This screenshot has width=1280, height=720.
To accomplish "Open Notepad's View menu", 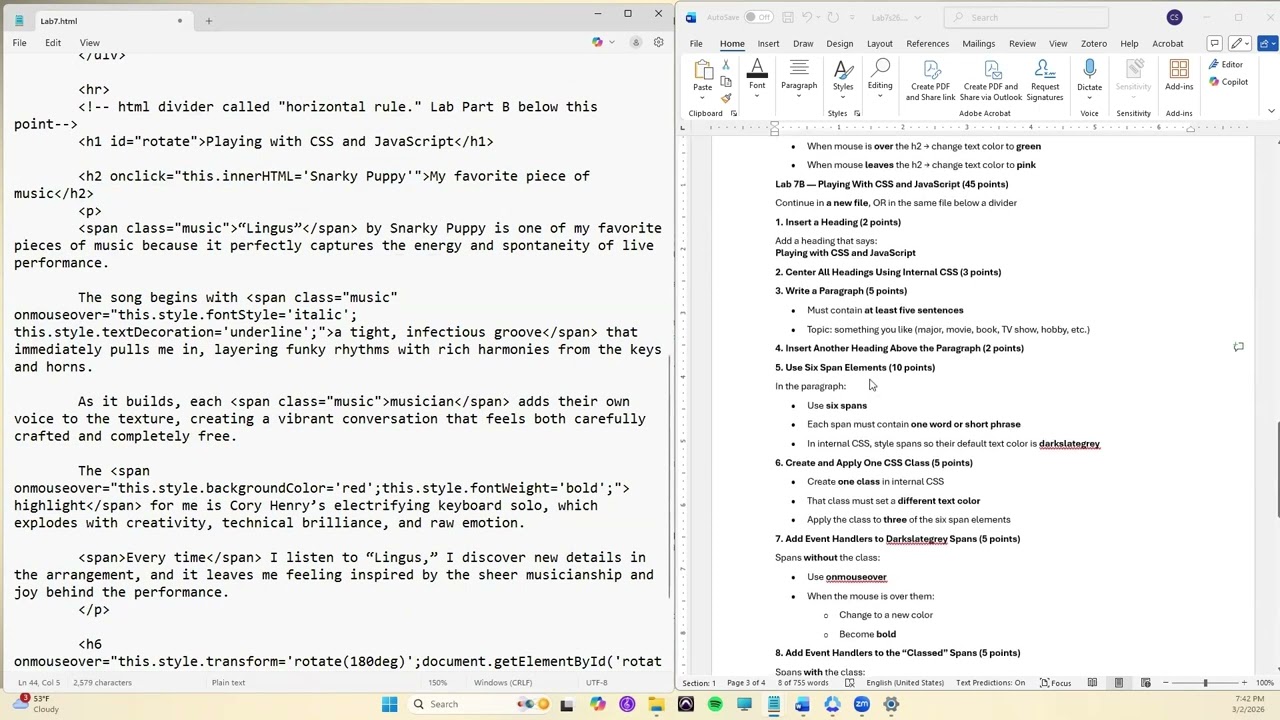I will pos(89,43).
